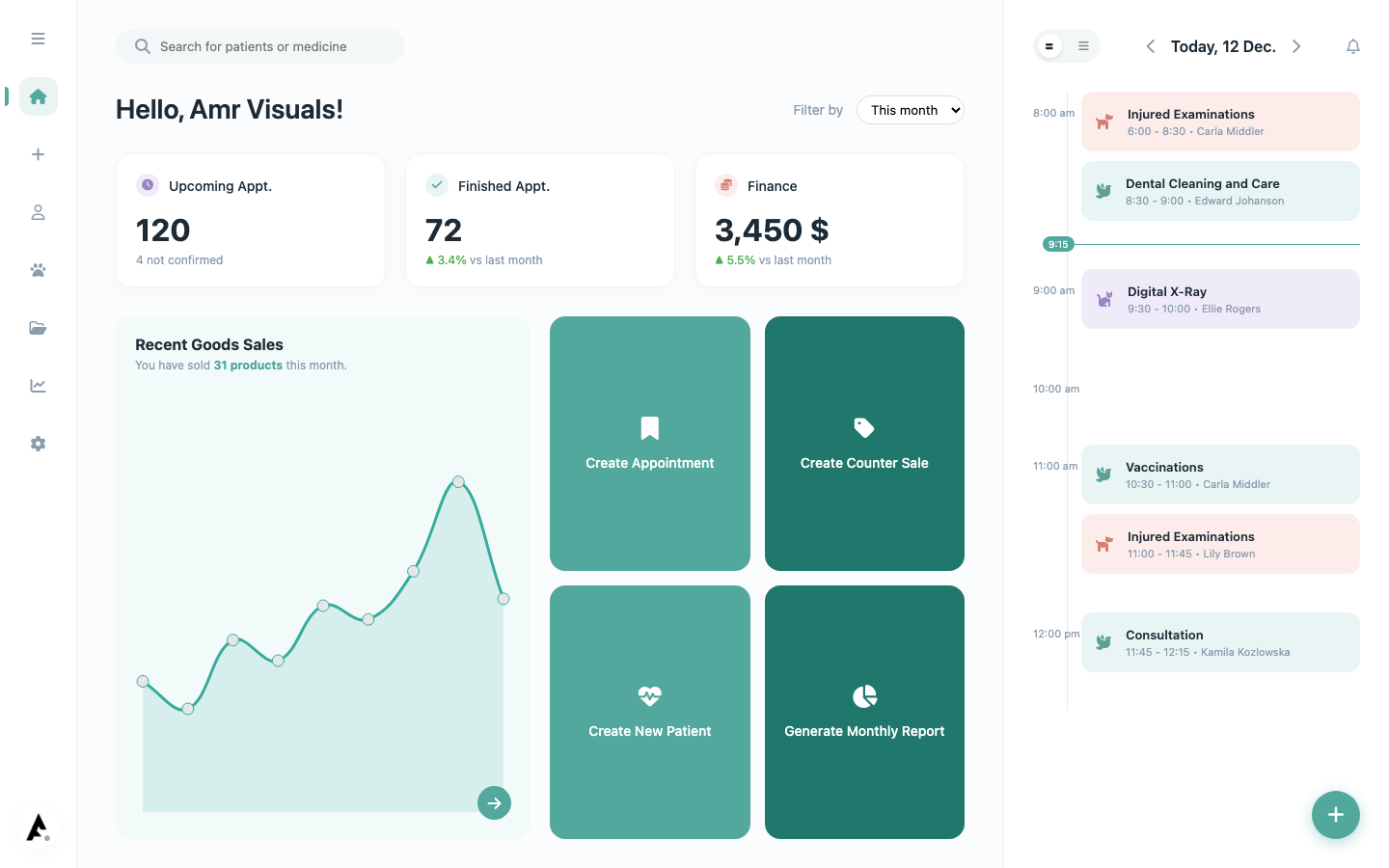Open Injured Examinations appointment with Lily Brown
This screenshot has height=868, width=1389.
(1220, 544)
